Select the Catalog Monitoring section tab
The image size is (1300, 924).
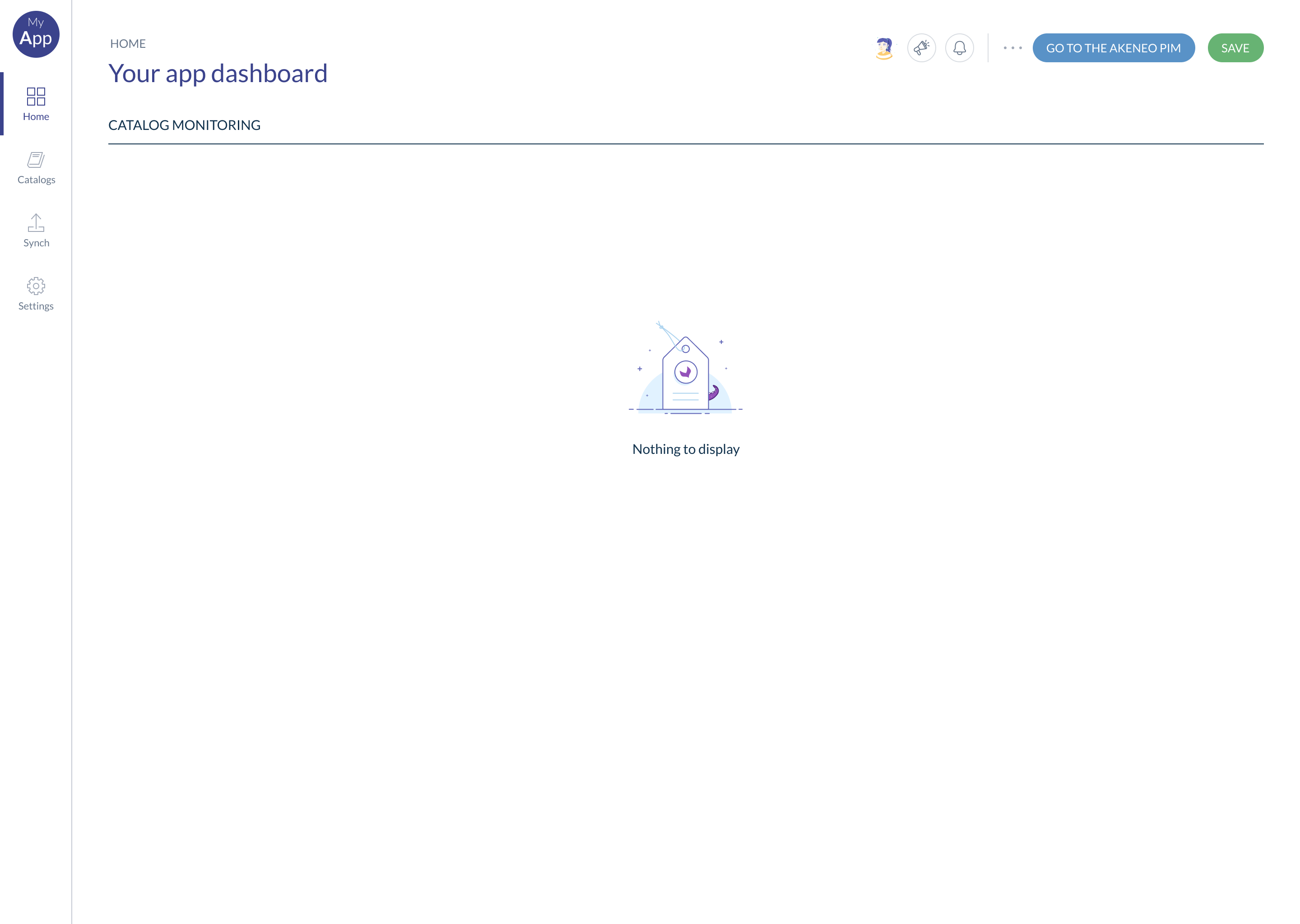[185, 125]
